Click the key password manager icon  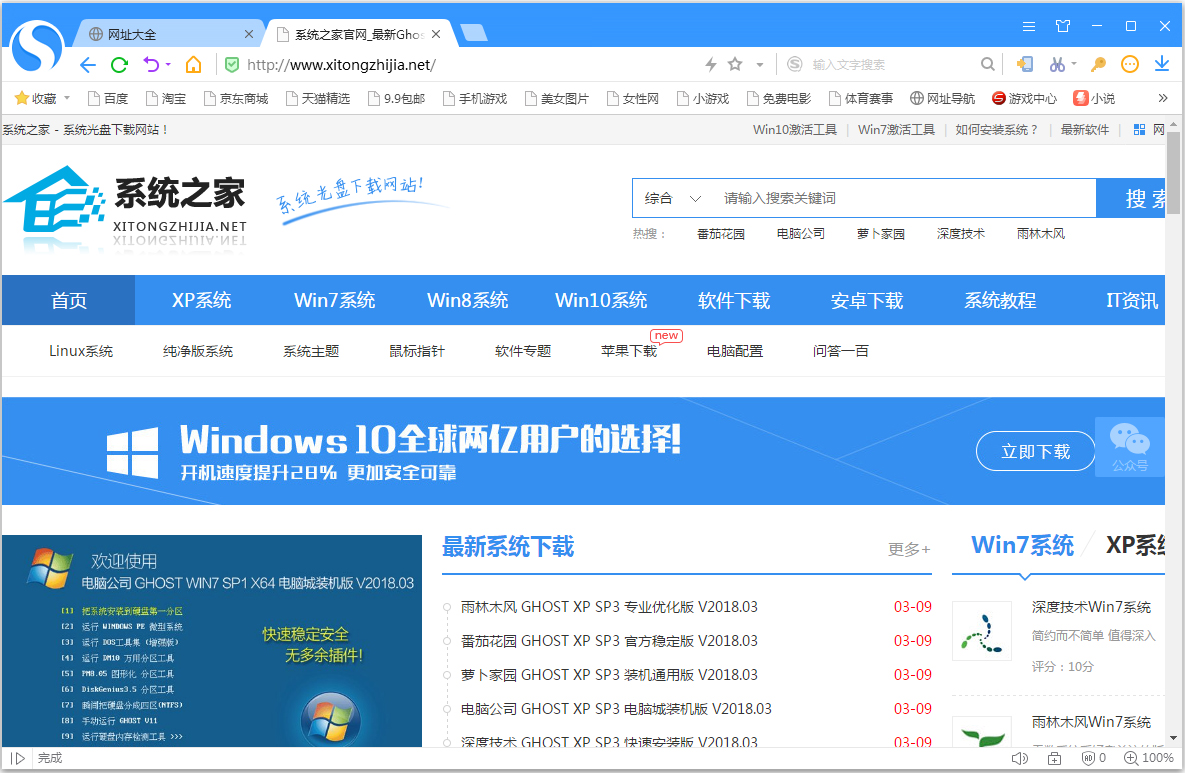[1098, 65]
